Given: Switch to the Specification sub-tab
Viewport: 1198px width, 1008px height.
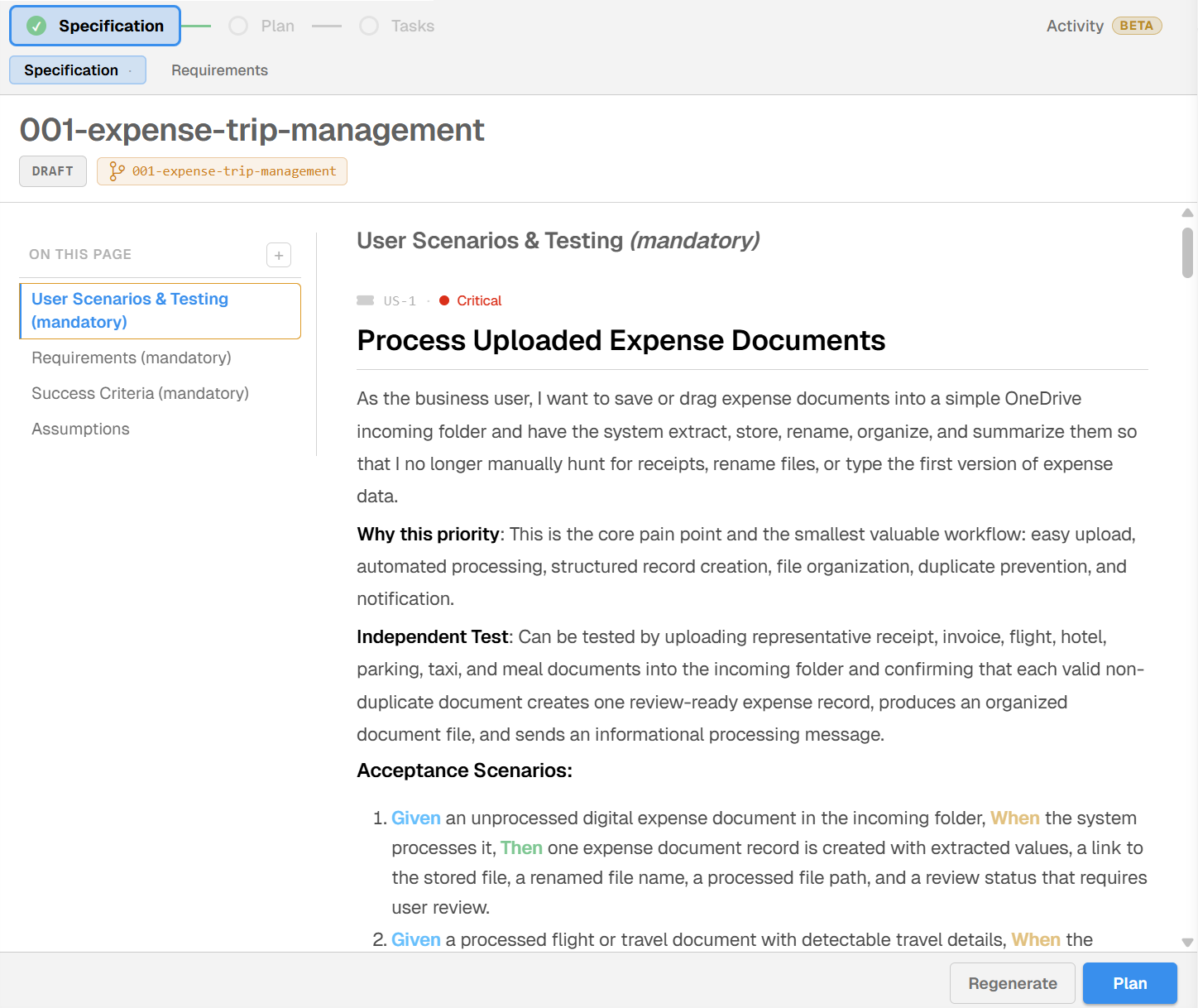Looking at the screenshot, I should coord(78,70).
